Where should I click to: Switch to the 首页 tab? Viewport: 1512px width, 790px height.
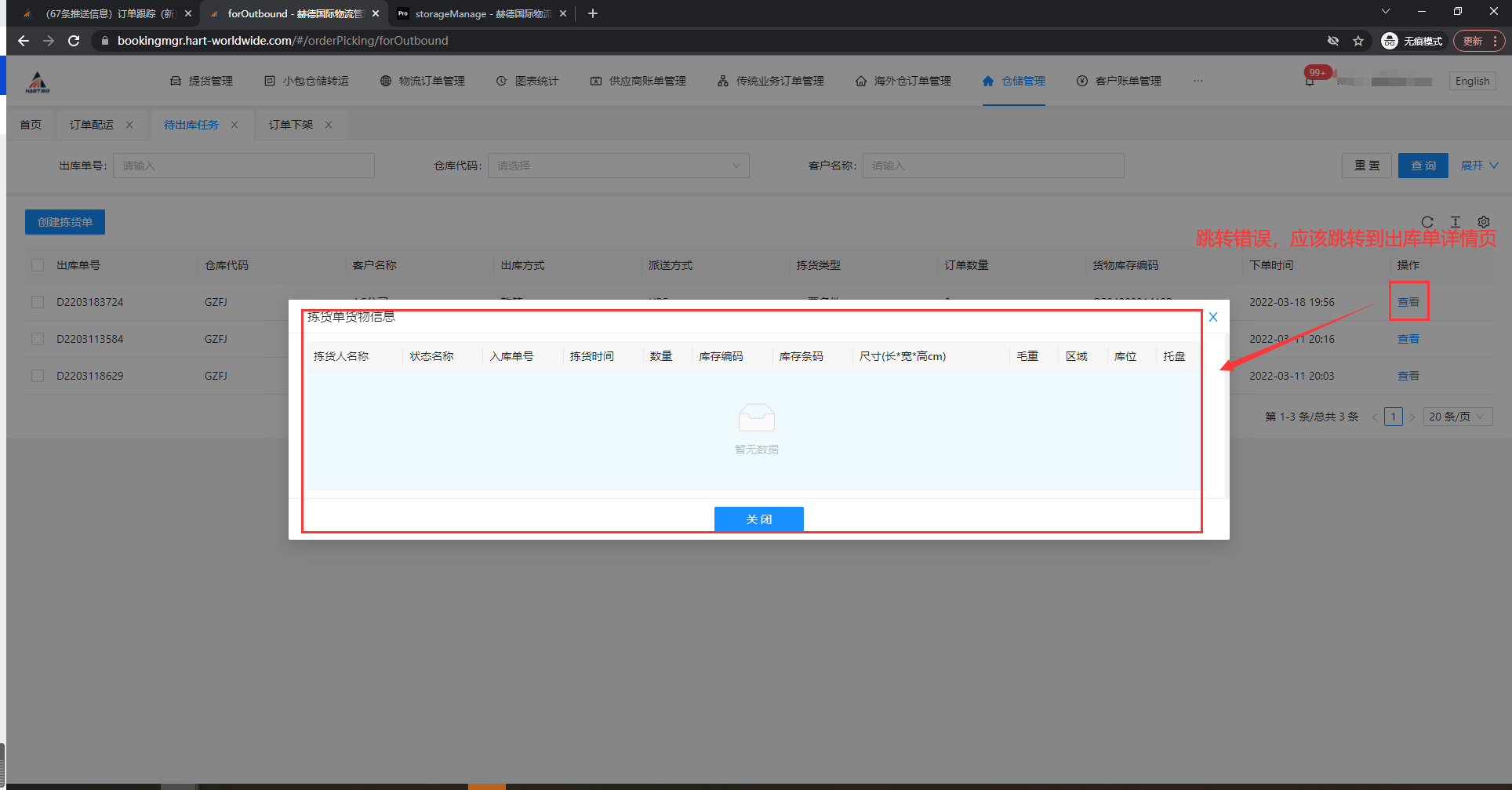click(x=31, y=125)
